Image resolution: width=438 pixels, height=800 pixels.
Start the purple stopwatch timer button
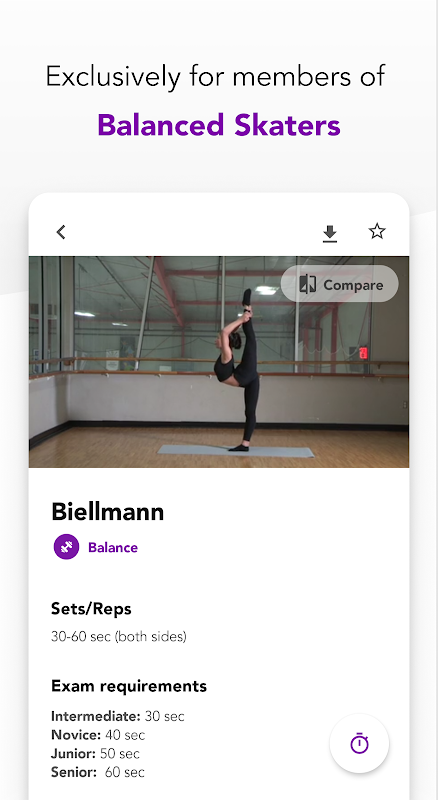(x=359, y=743)
